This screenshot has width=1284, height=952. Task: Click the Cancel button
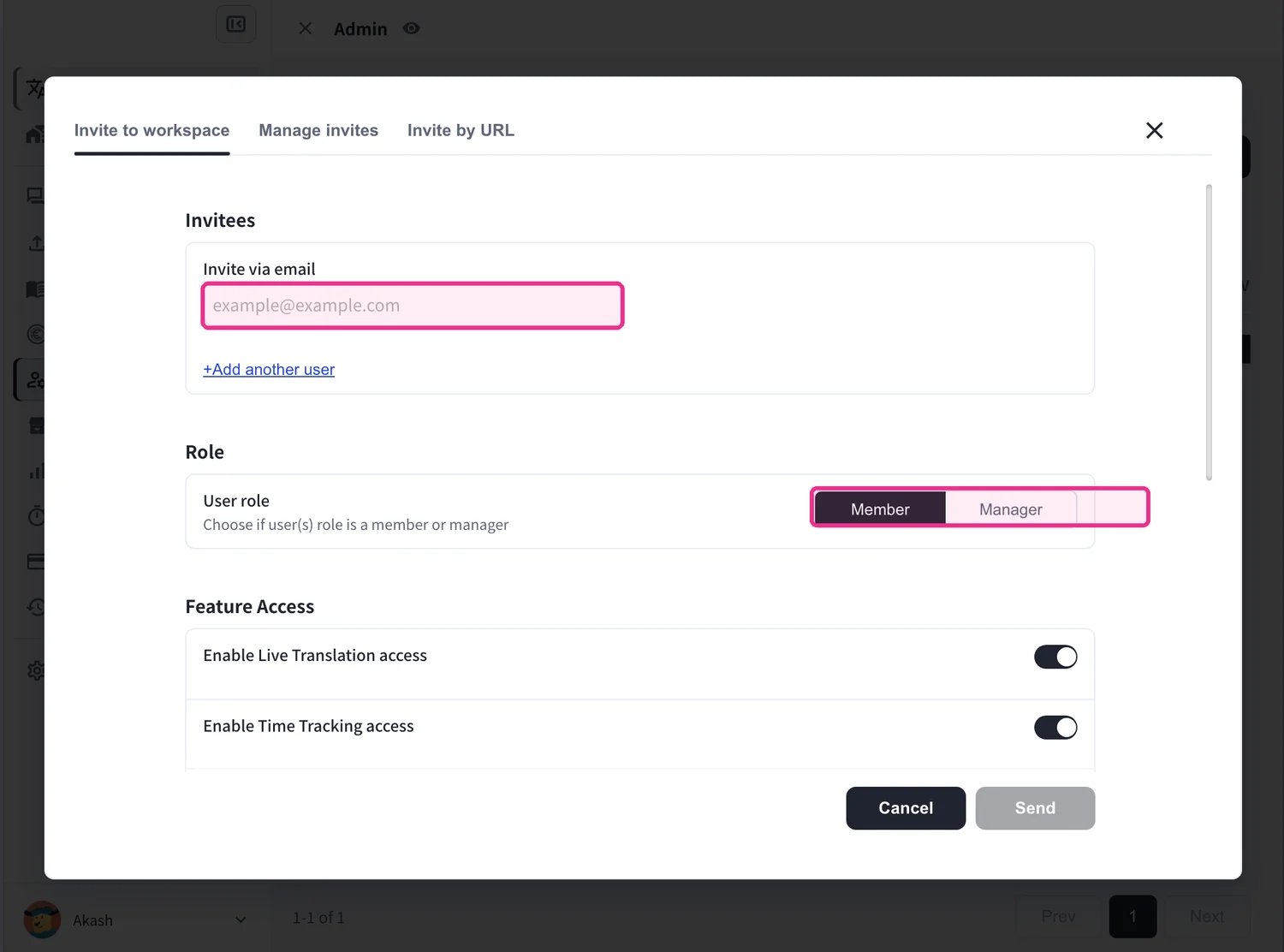(x=906, y=808)
